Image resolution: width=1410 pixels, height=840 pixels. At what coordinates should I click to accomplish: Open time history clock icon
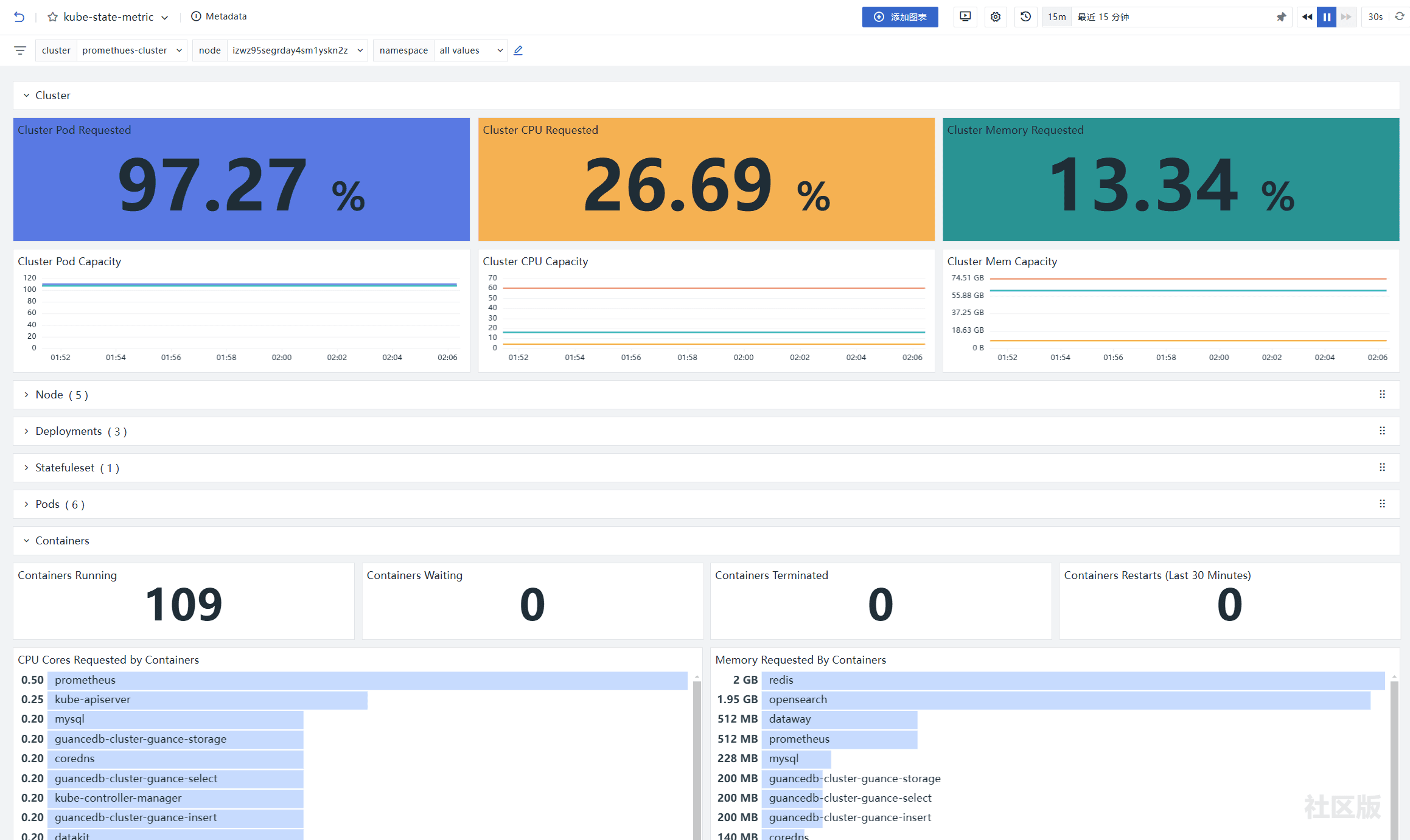pyautogui.click(x=1026, y=17)
